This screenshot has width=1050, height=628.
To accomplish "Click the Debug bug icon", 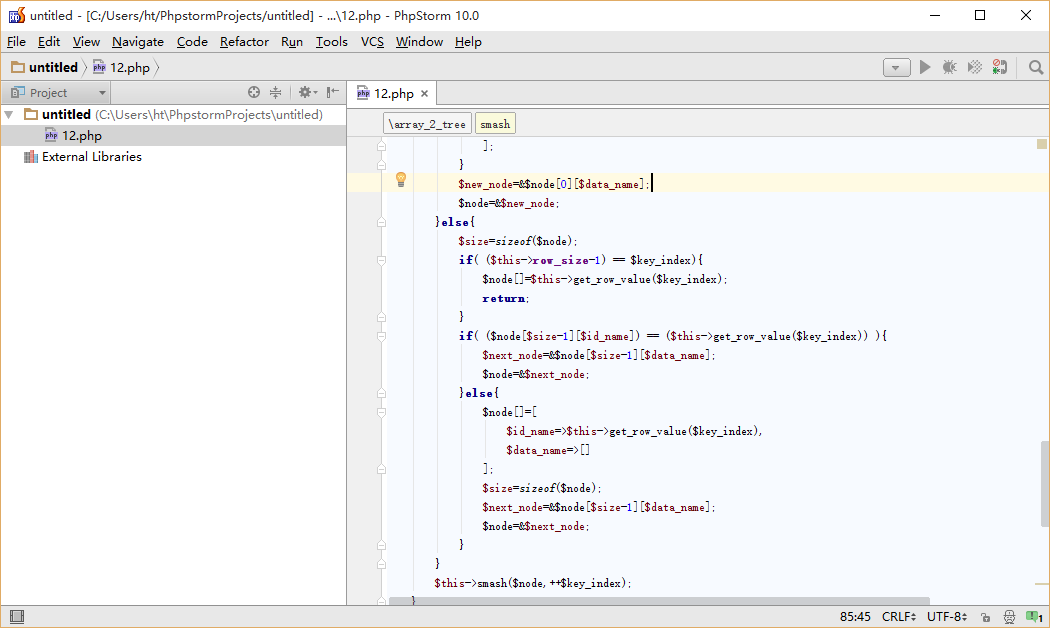I will tap(949, 67).
